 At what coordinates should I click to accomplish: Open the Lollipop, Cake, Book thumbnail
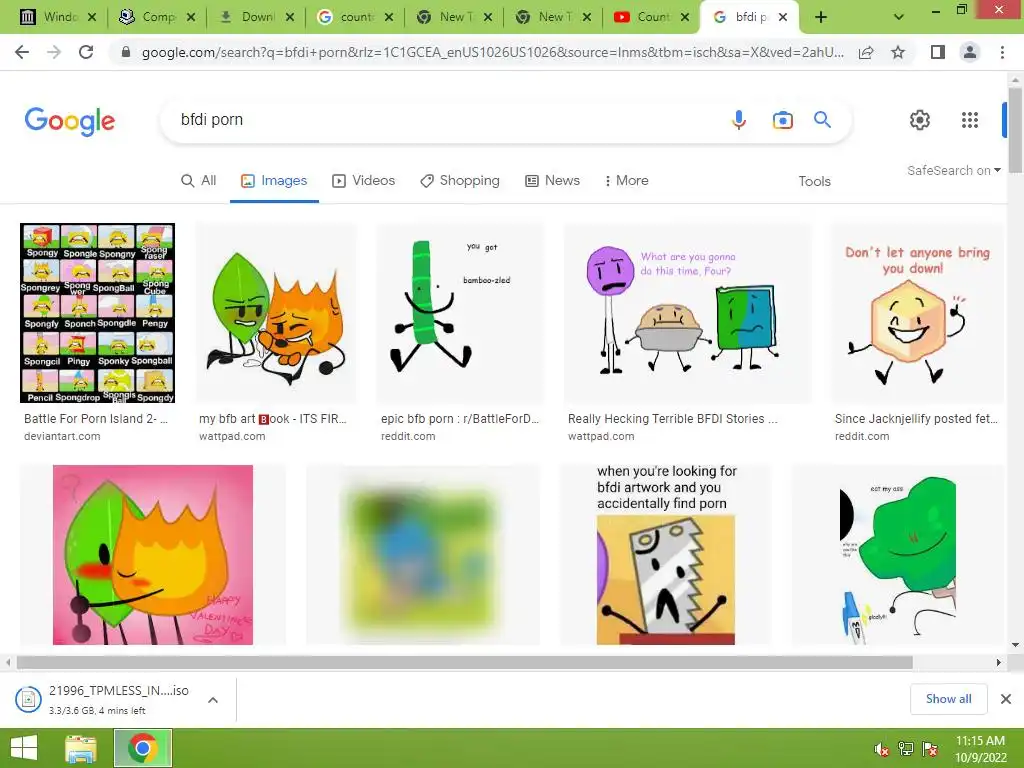coord(688,313)
